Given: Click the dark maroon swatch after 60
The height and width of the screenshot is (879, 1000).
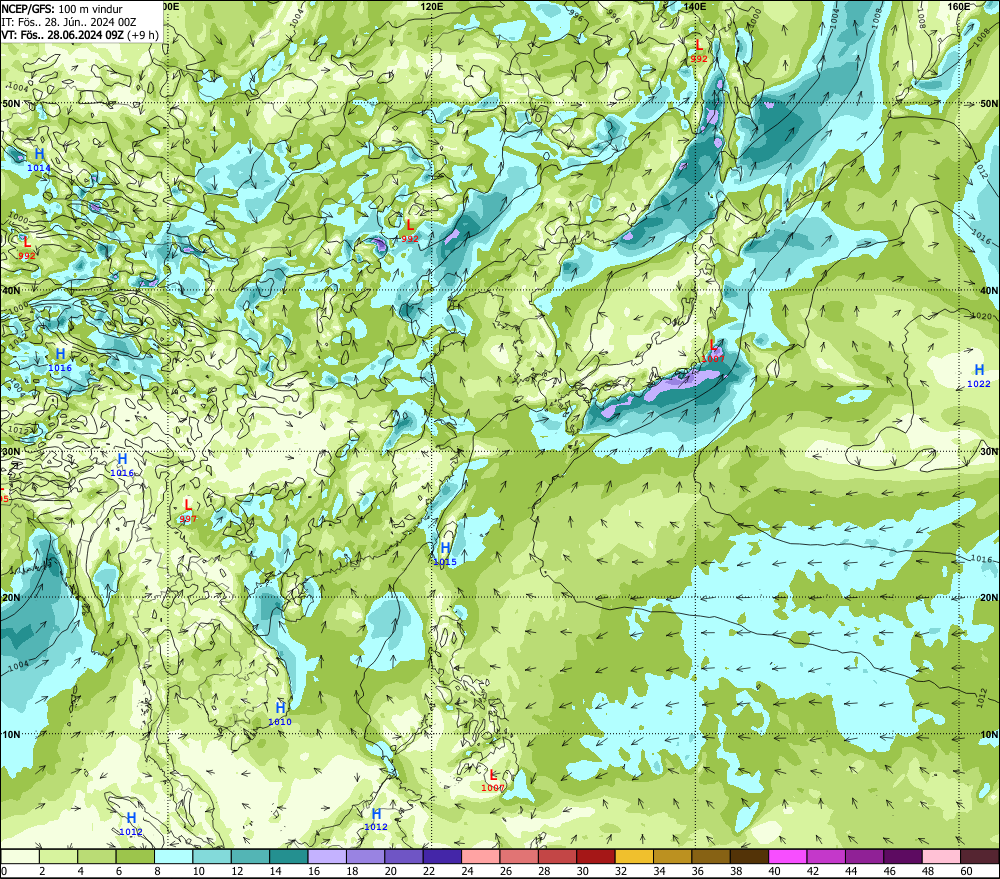Looking at the screenshot, I should 980,856.
